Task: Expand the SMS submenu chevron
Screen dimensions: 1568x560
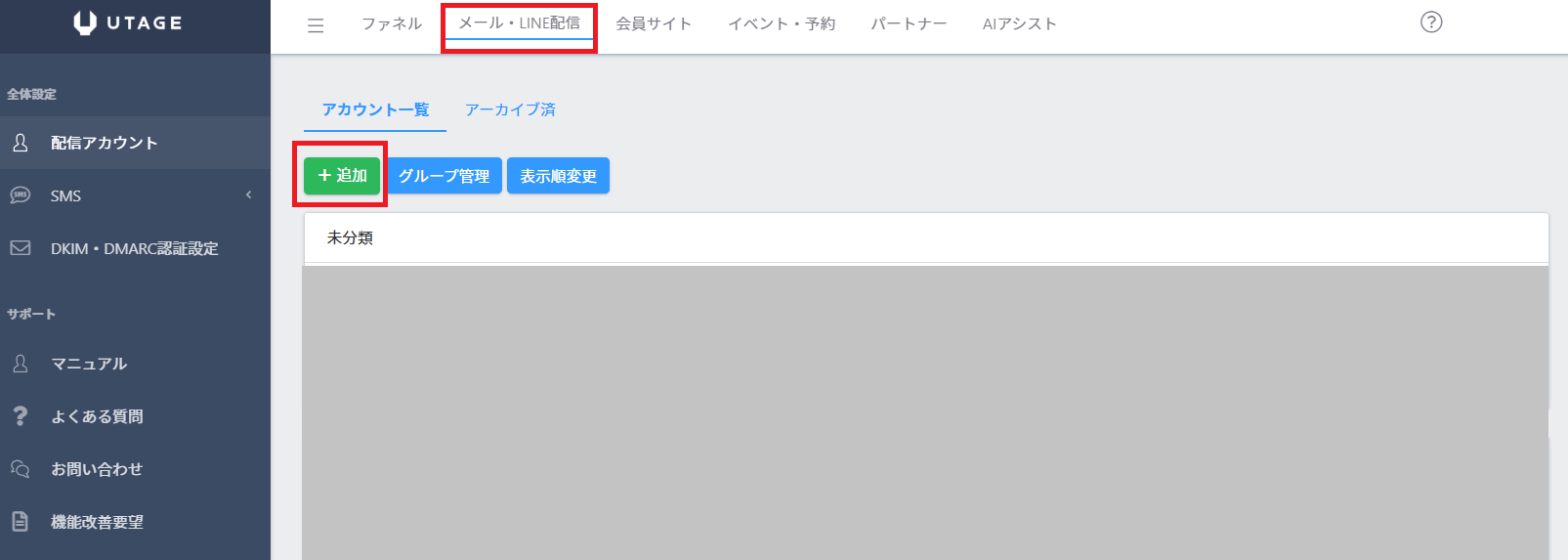Action: [248, 195]
